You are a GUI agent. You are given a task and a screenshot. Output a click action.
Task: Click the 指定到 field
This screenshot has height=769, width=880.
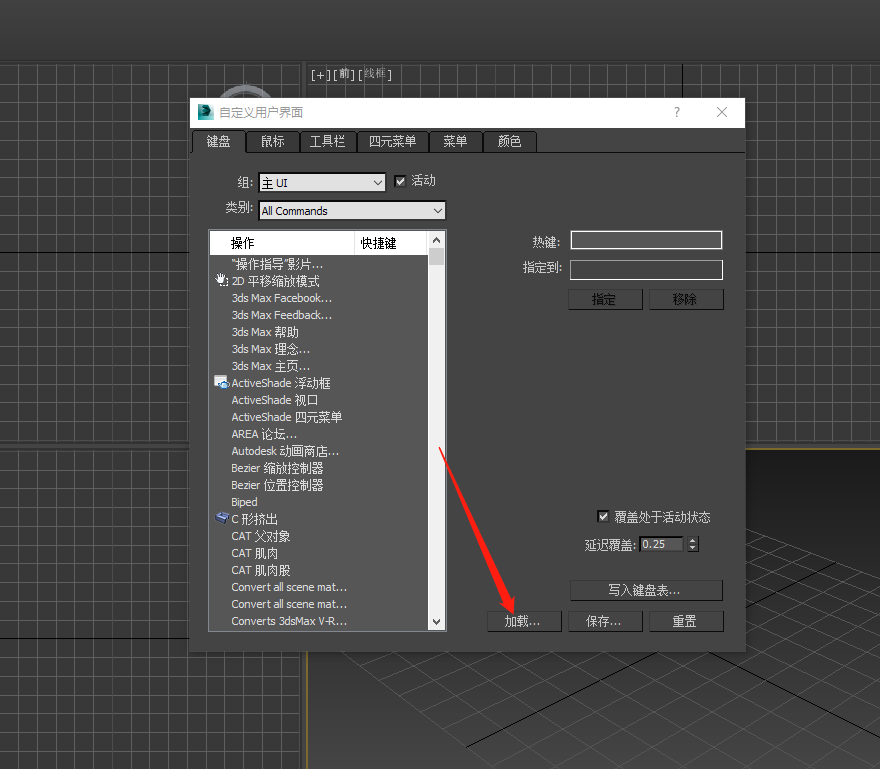point(646,269)
